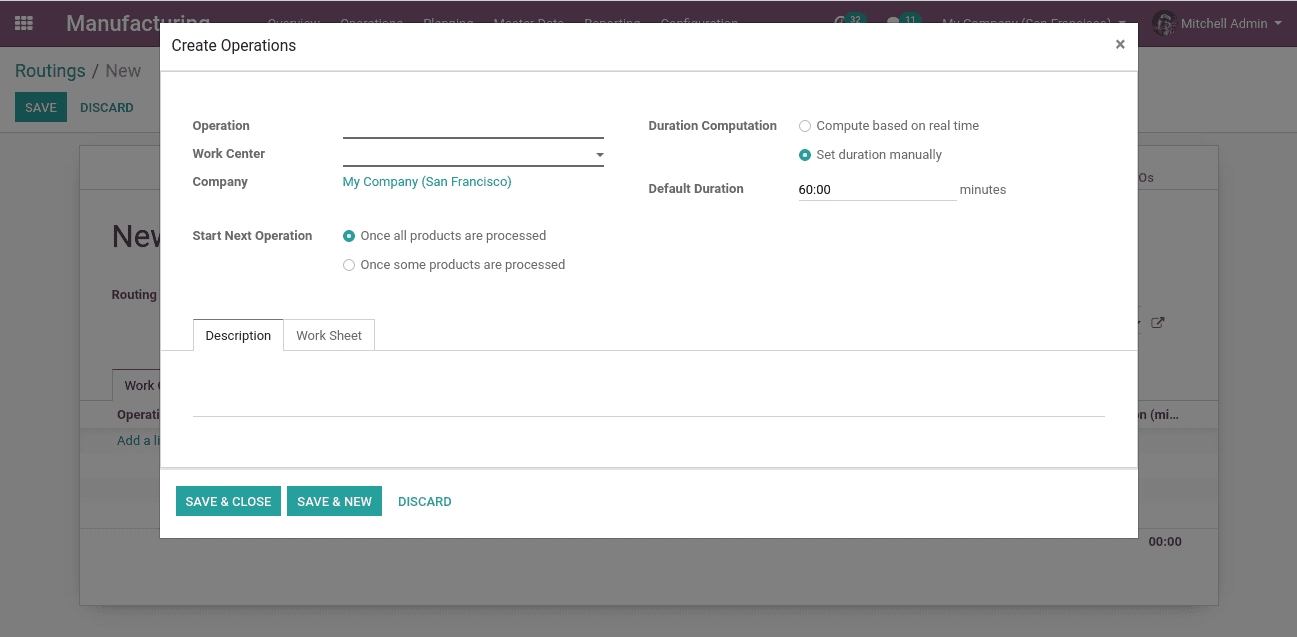This screenshot has height=637, width=1297.
Task: Discard the new routing record
Action: tap(107, 107)
